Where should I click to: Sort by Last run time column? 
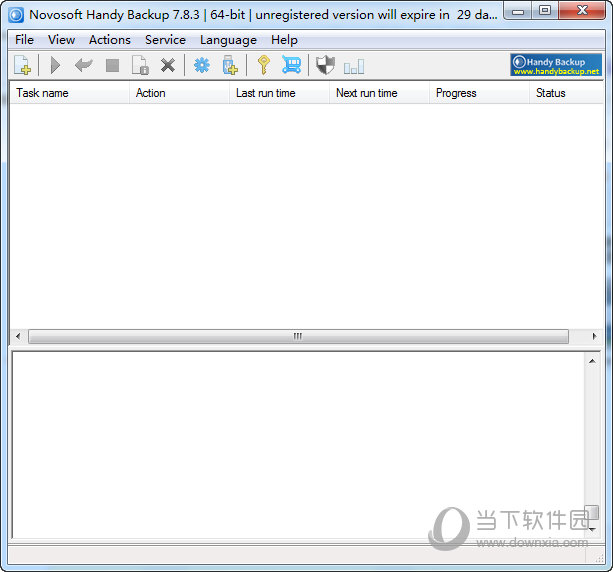tap(279, 93)
